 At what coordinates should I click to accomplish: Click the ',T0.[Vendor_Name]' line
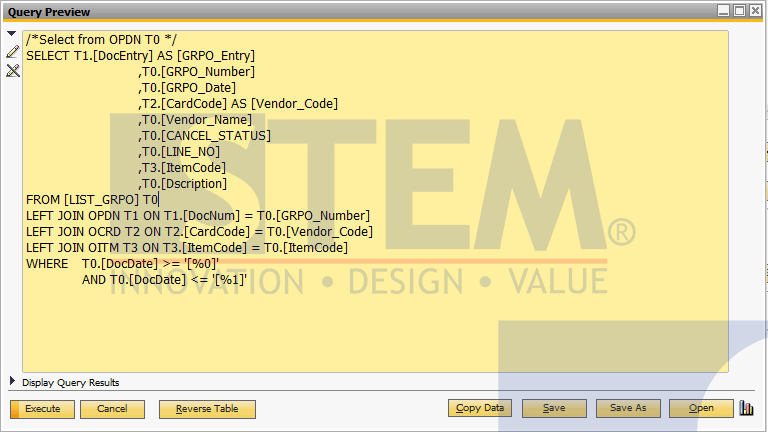(195, 120)
